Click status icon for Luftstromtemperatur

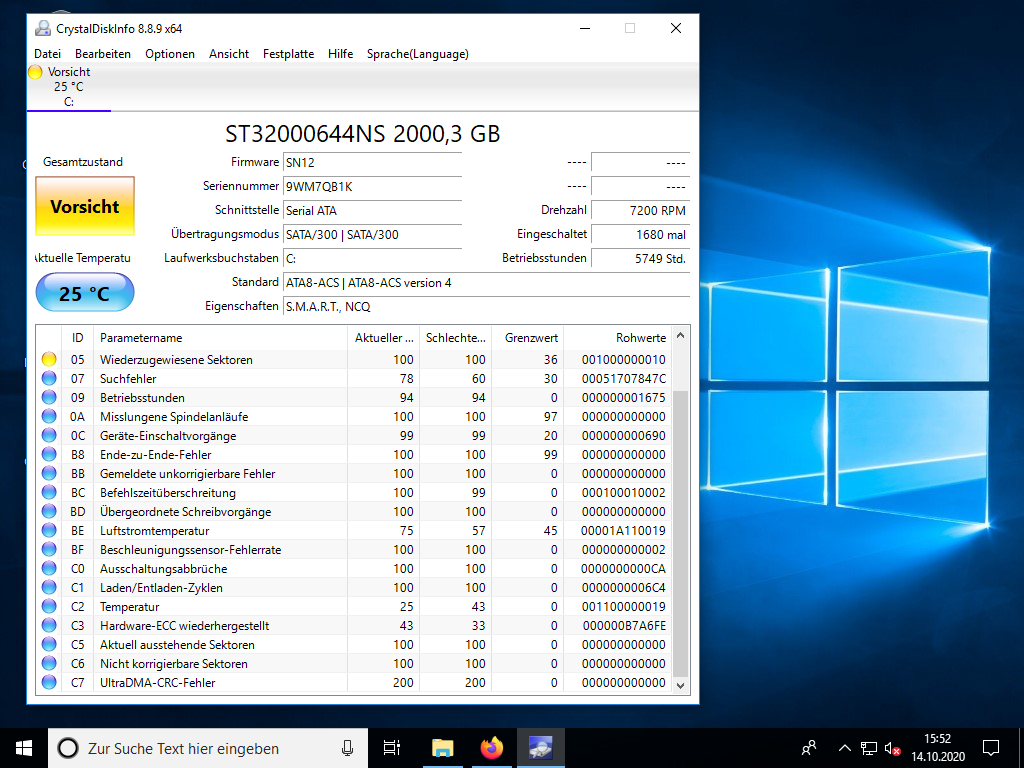click(x=49, y=530)
